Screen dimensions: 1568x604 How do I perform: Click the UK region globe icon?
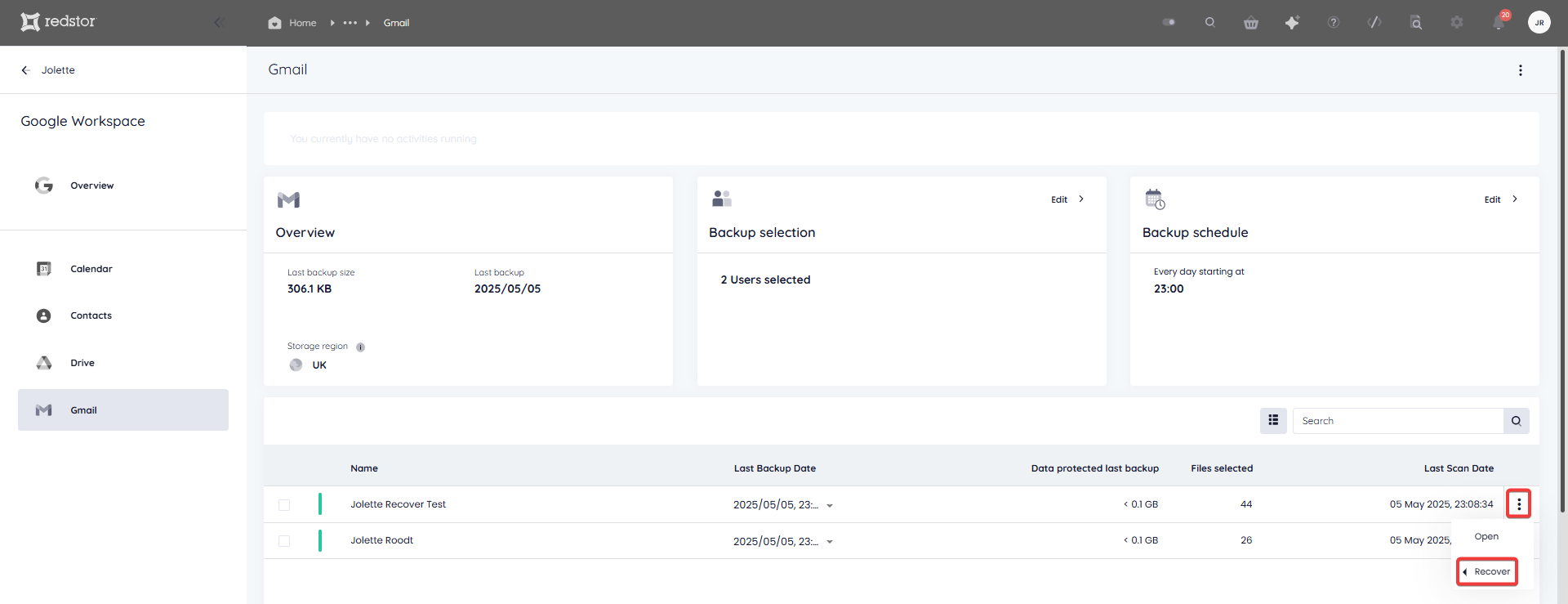tap(296, 365)
